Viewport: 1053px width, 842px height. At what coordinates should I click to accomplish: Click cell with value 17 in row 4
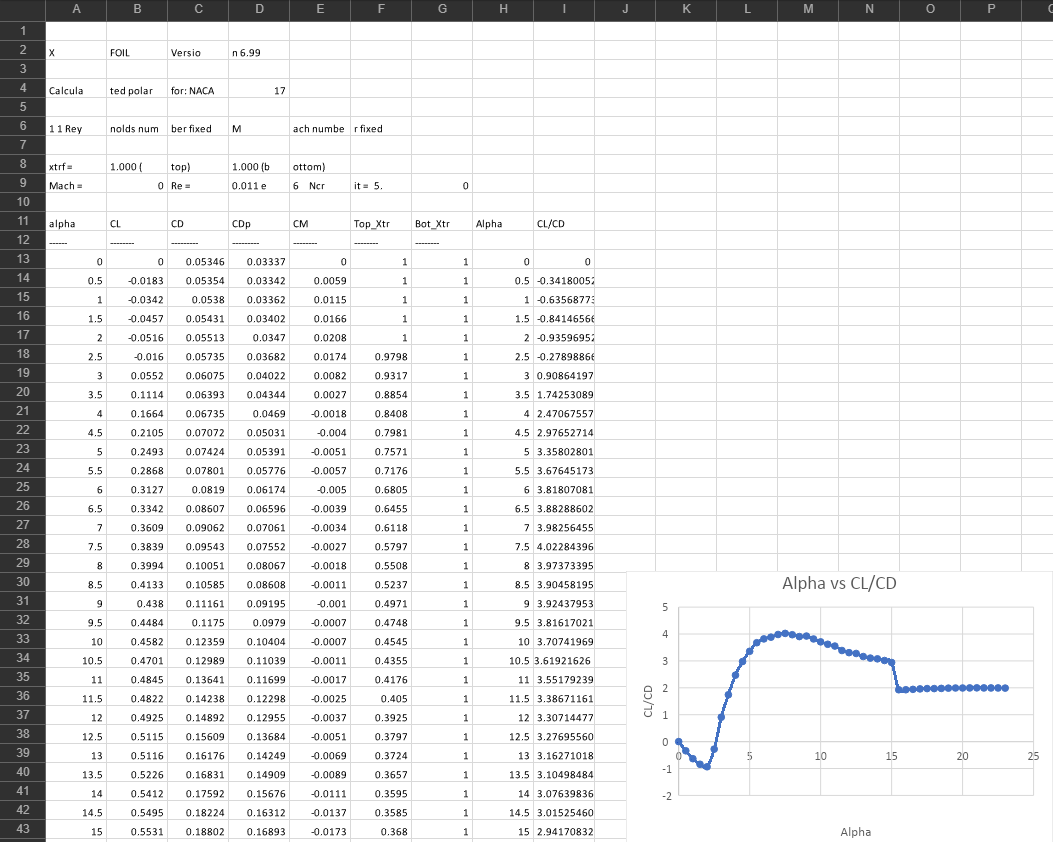coord(259,90)
